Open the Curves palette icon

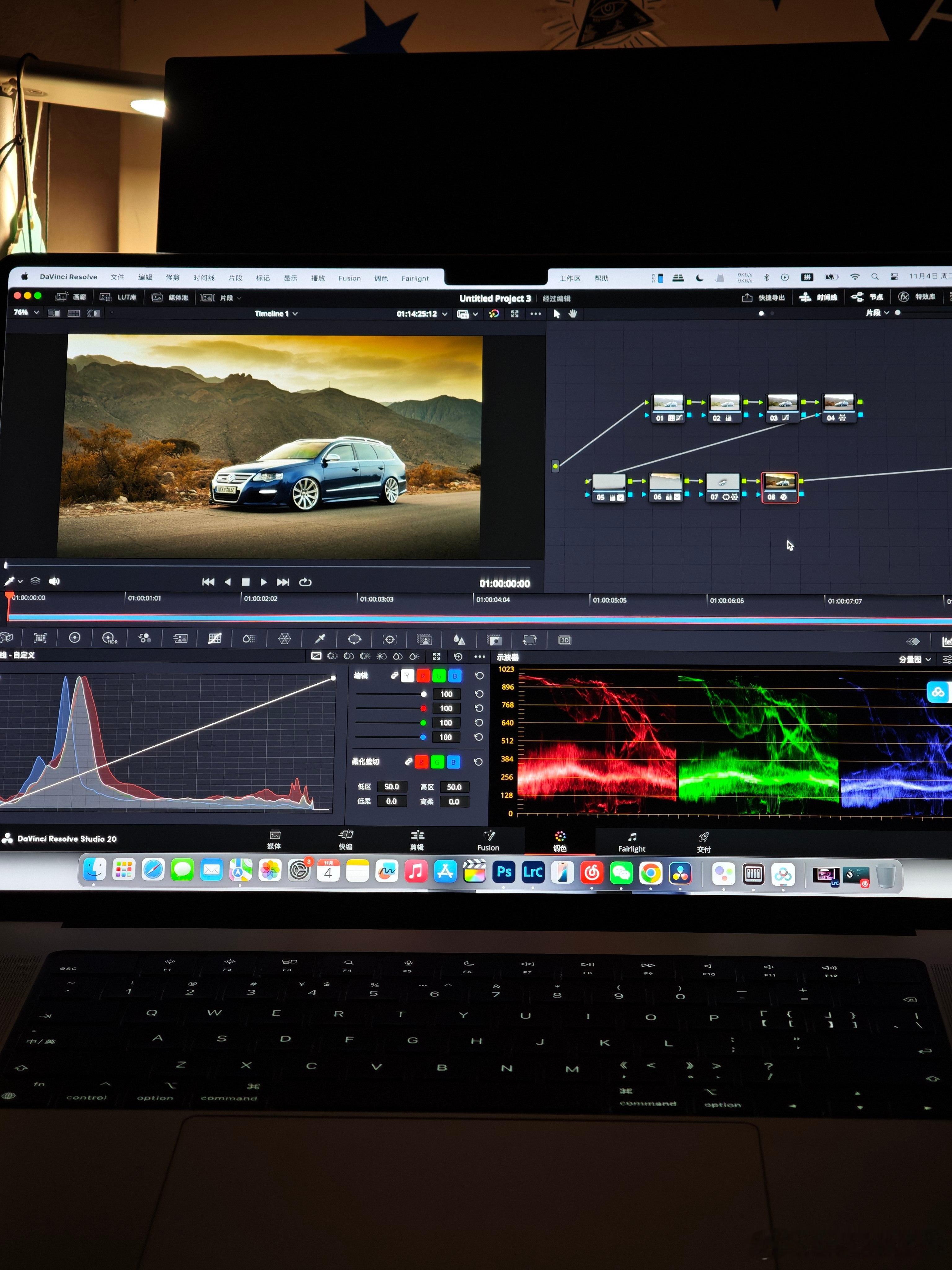[x=215, y=638]
